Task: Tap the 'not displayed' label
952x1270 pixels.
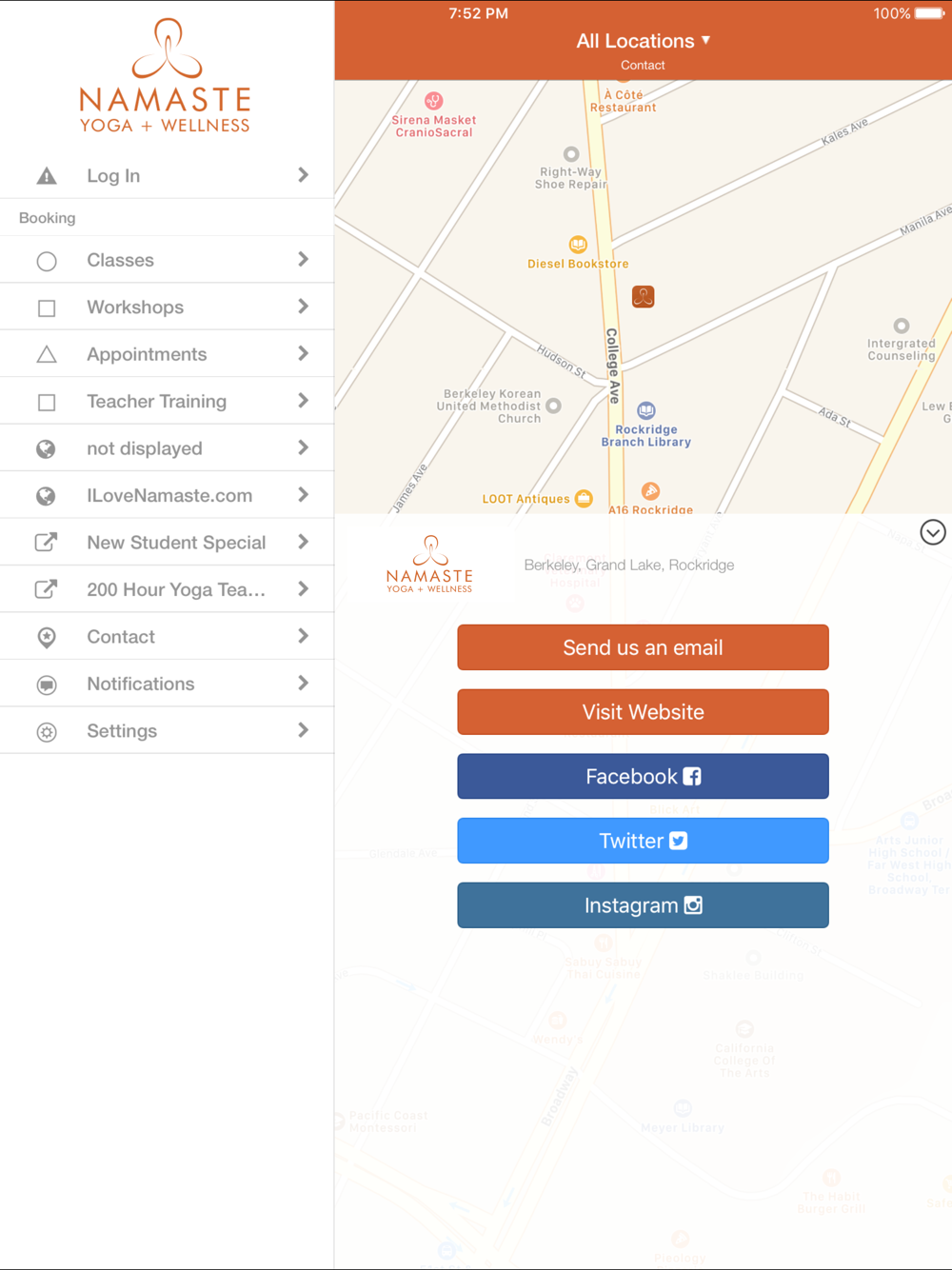Action: pyautogui.click(x=145, y=448)
